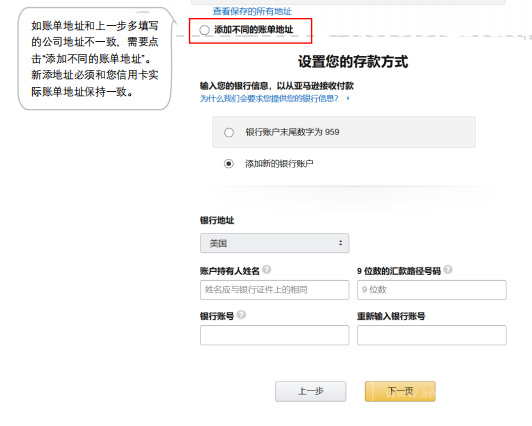Go back with the 上一步 button
This screenshot has height=426, width=532.
tap(310, 391)
